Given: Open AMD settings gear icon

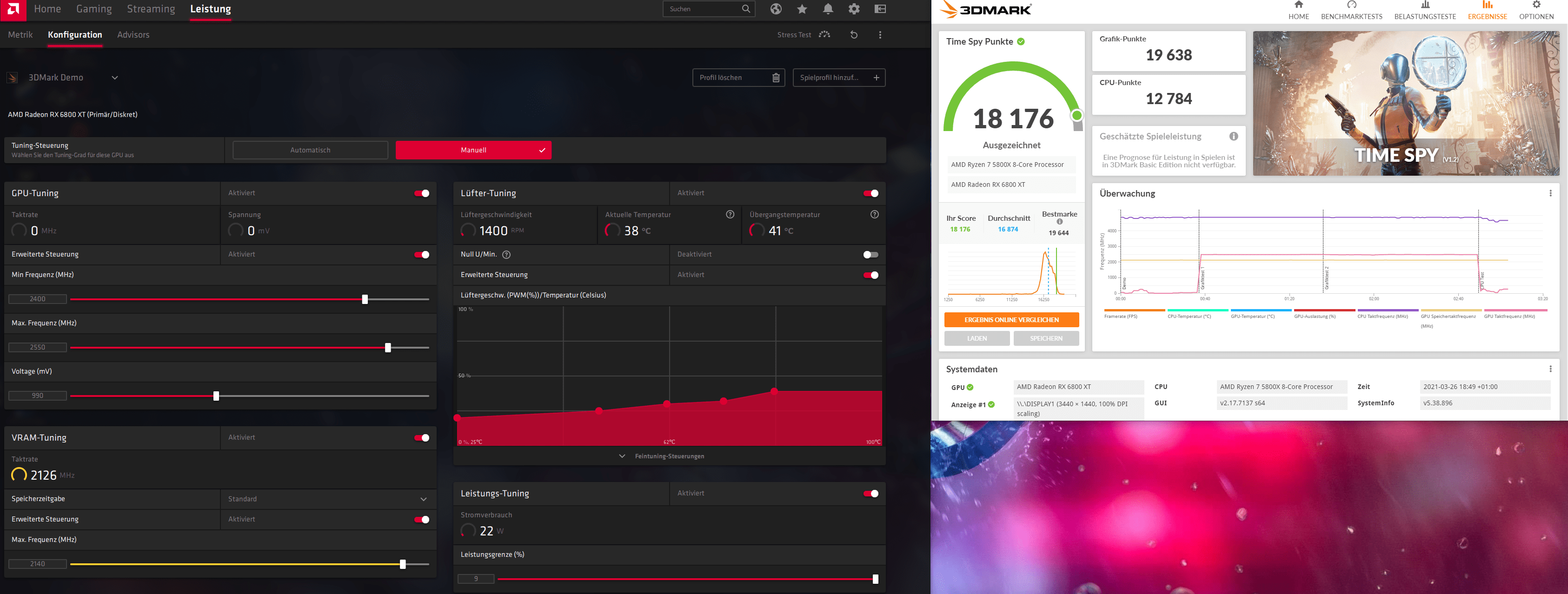Looking at the screenshot, I should (854, 8).
